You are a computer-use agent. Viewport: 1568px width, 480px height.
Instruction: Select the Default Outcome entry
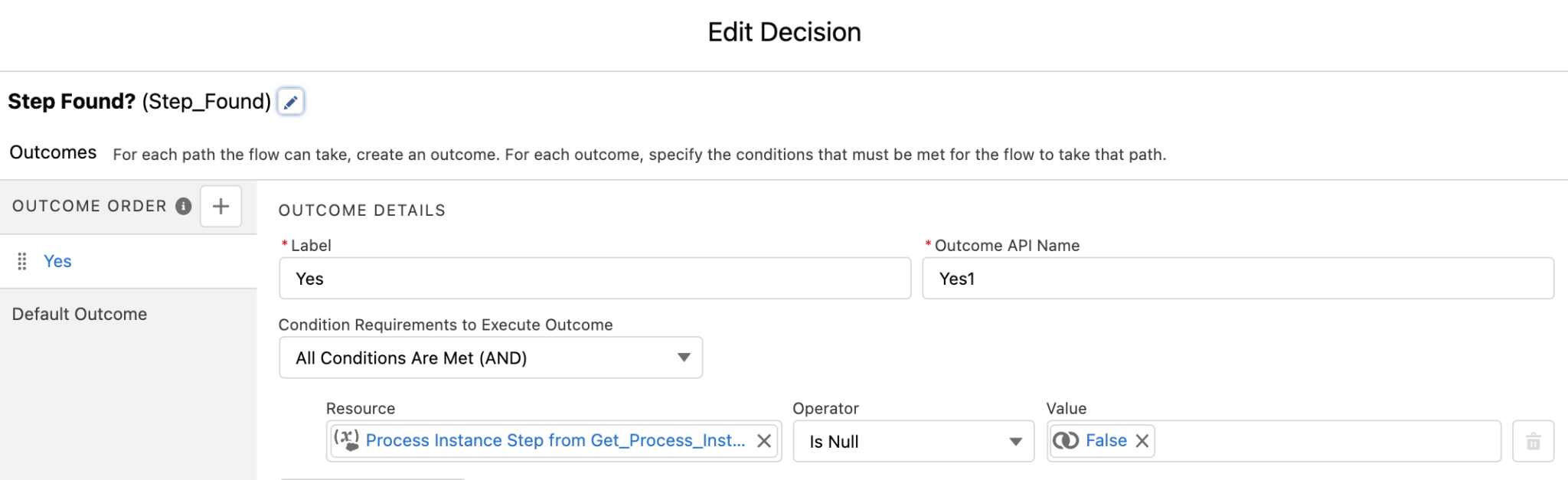(x=79, y=314)
